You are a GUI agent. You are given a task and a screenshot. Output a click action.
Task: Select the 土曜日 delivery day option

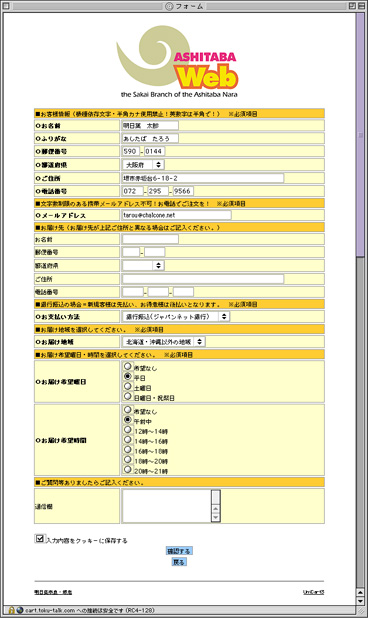127,387
